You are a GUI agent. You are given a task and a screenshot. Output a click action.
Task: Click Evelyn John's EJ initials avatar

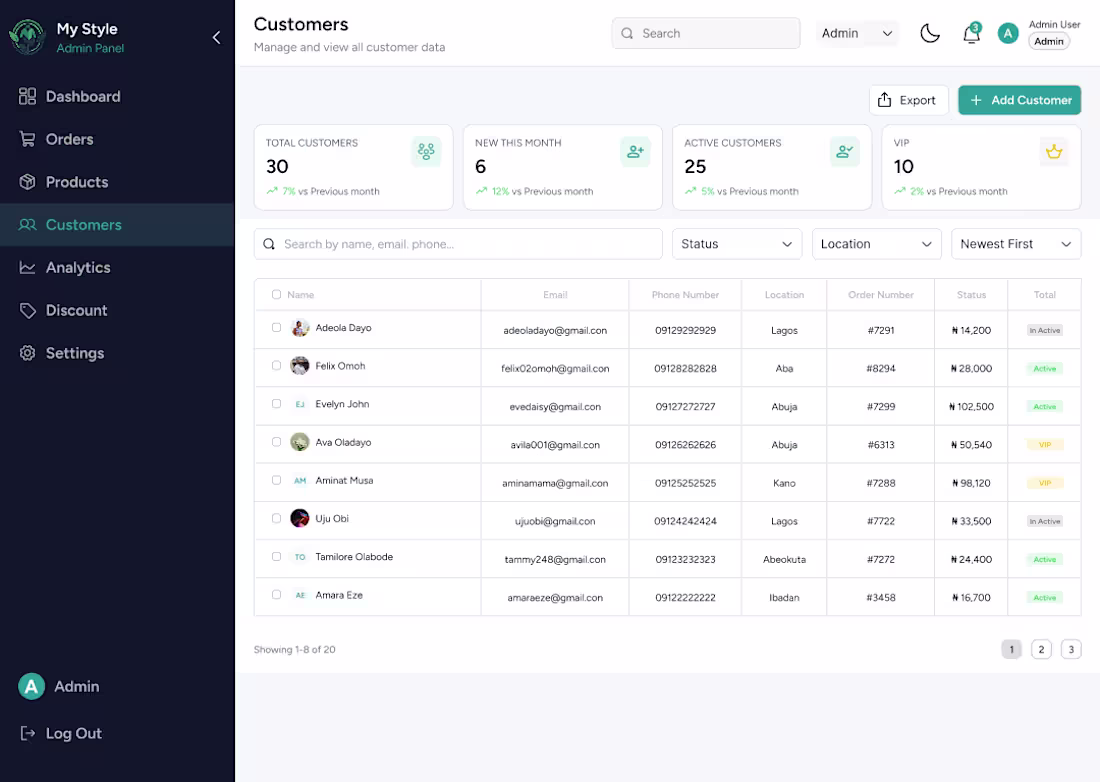click(x=300, y=404)
